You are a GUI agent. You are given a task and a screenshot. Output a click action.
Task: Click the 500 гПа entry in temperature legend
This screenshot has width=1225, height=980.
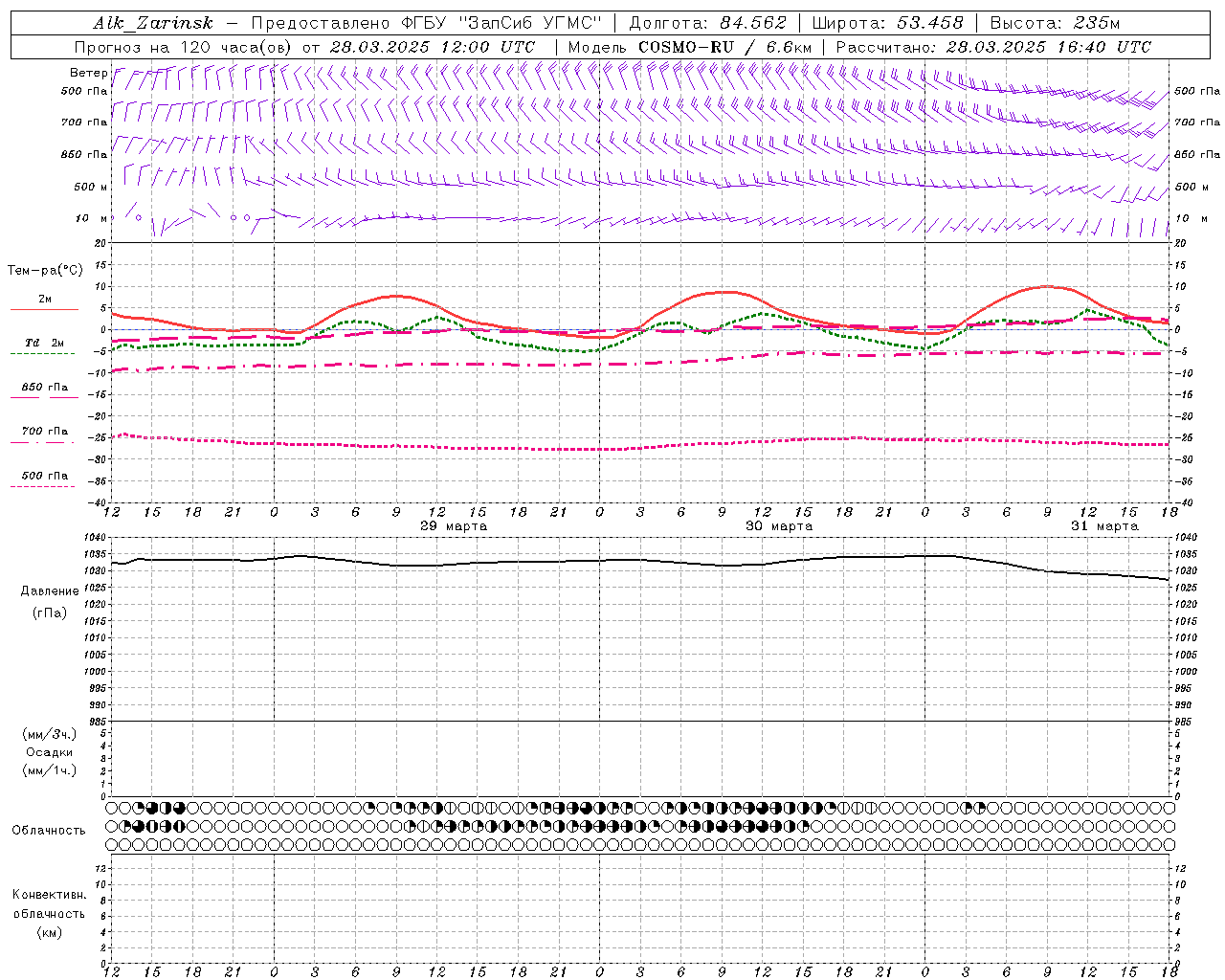pyautogui.click(x=45, y=476)
